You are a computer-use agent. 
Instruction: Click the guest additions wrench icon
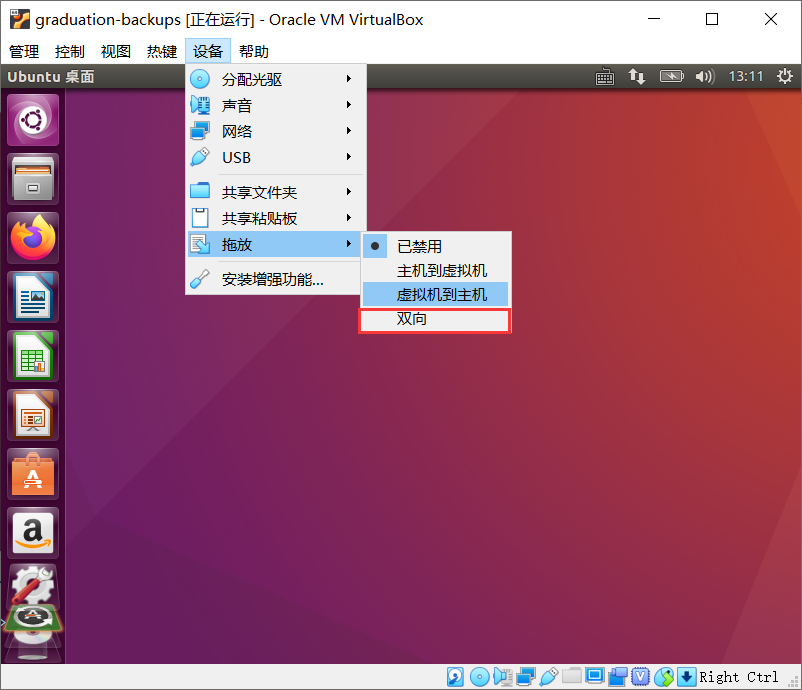coord(200,279)
